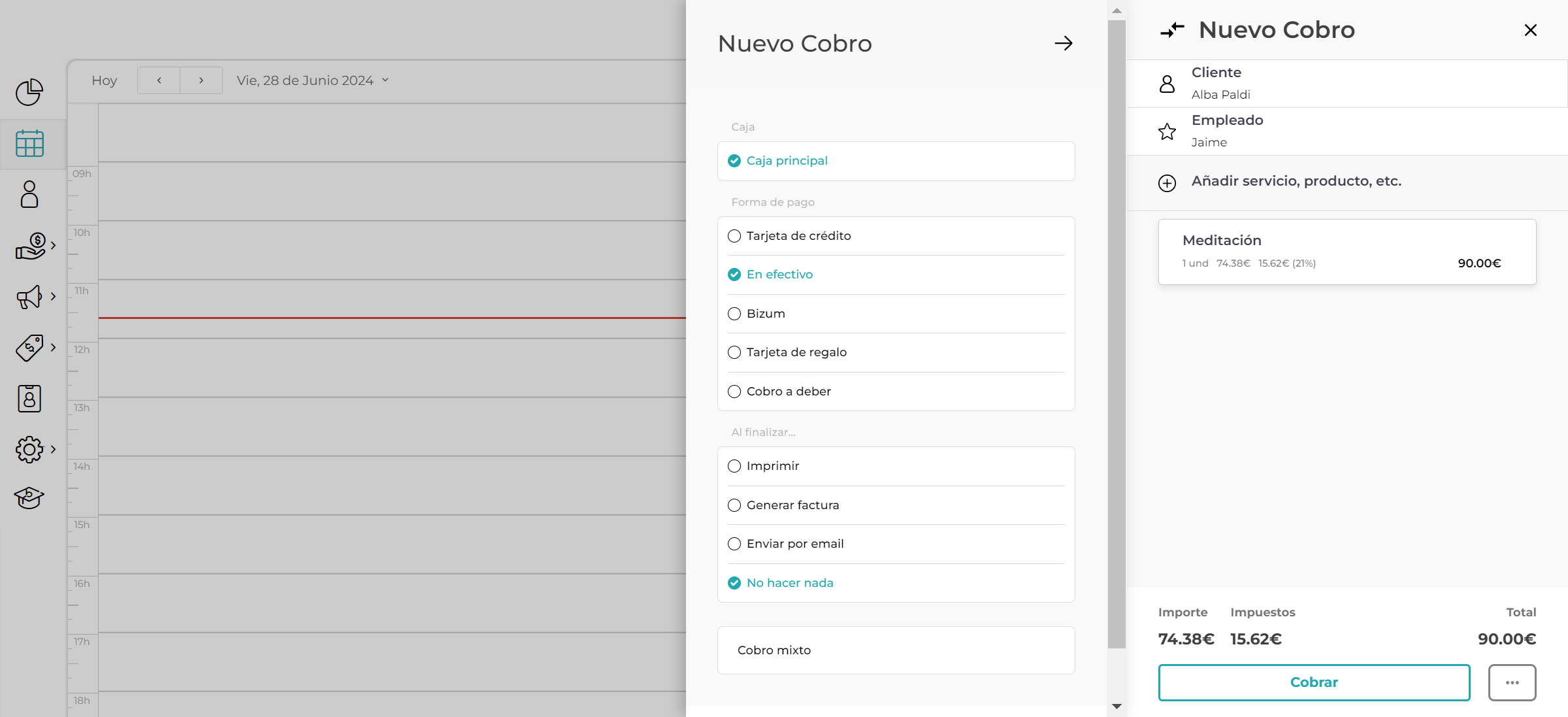Select No hacer nada option
Image resolution: width=1568 pixels, height=717 pixels.
896,583
